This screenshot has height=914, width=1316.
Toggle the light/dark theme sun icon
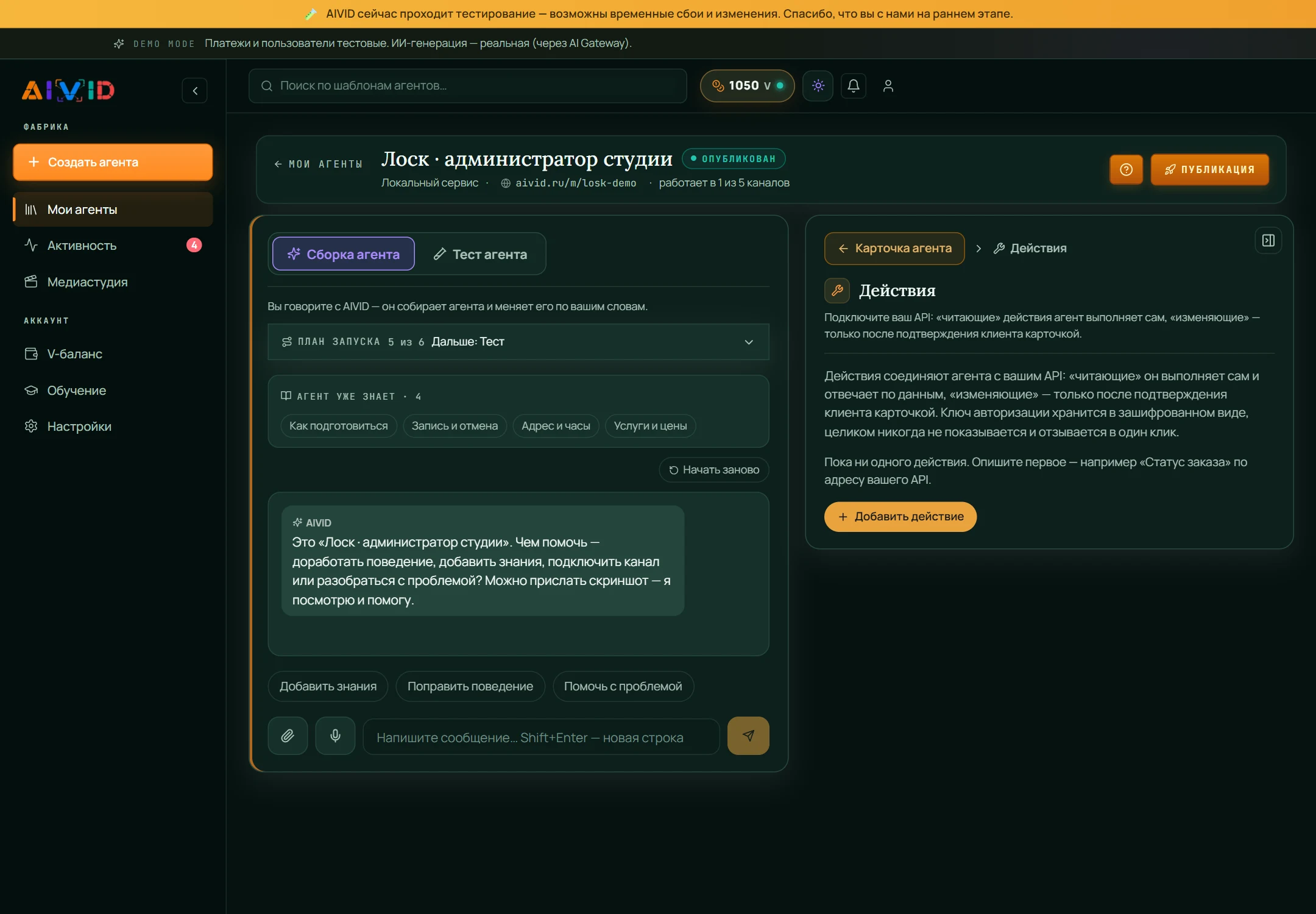(x=818, y=86)
